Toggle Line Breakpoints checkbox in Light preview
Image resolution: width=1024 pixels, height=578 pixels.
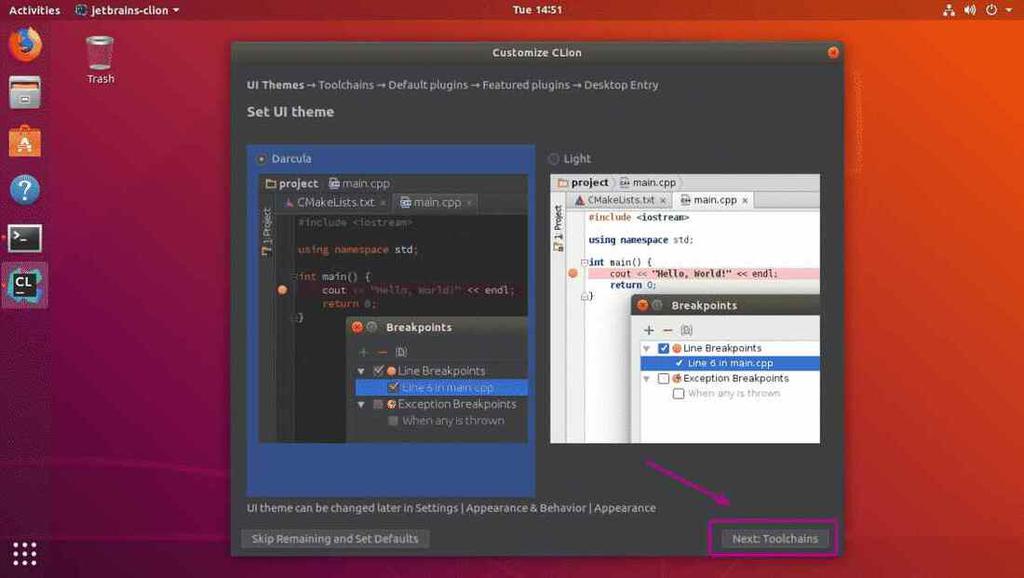pos(664,348)
